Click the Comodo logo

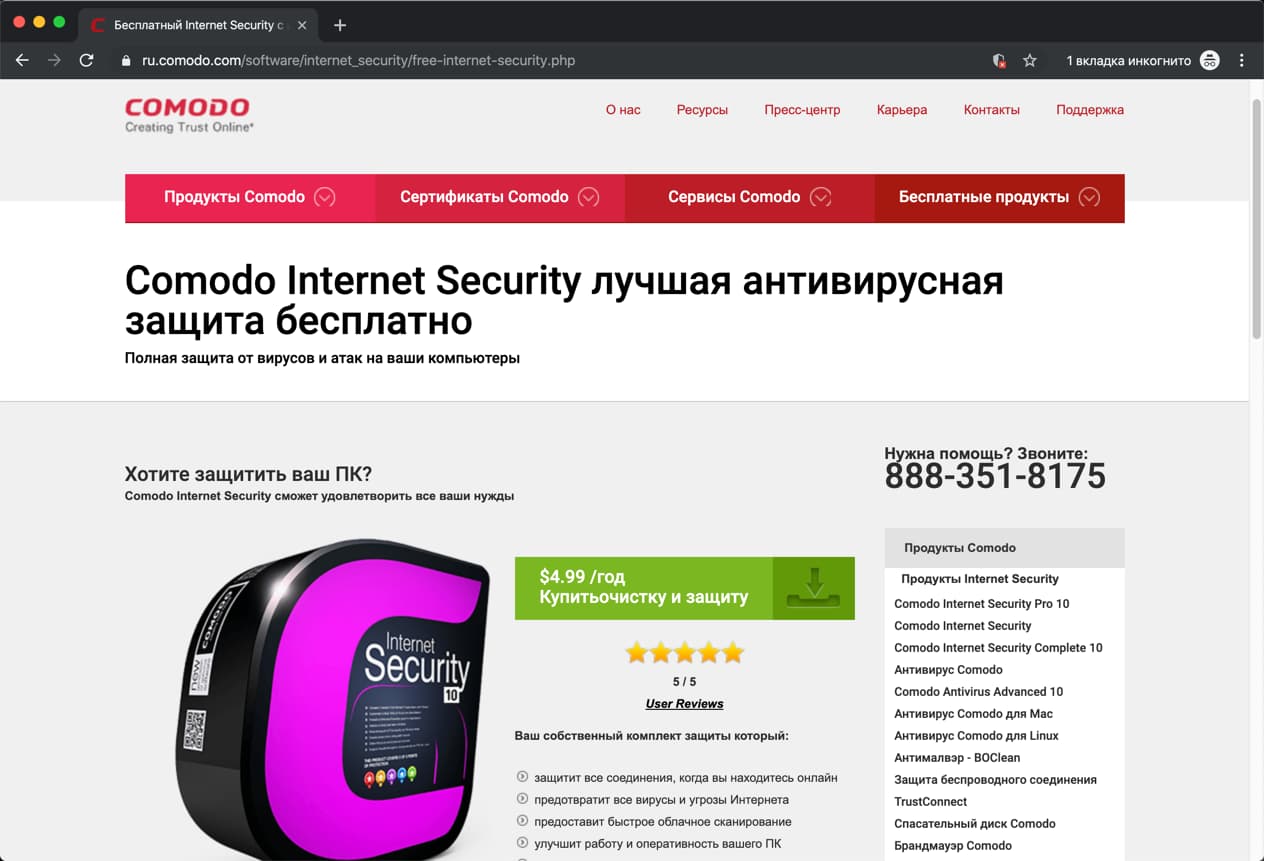(x=188, y=115)
